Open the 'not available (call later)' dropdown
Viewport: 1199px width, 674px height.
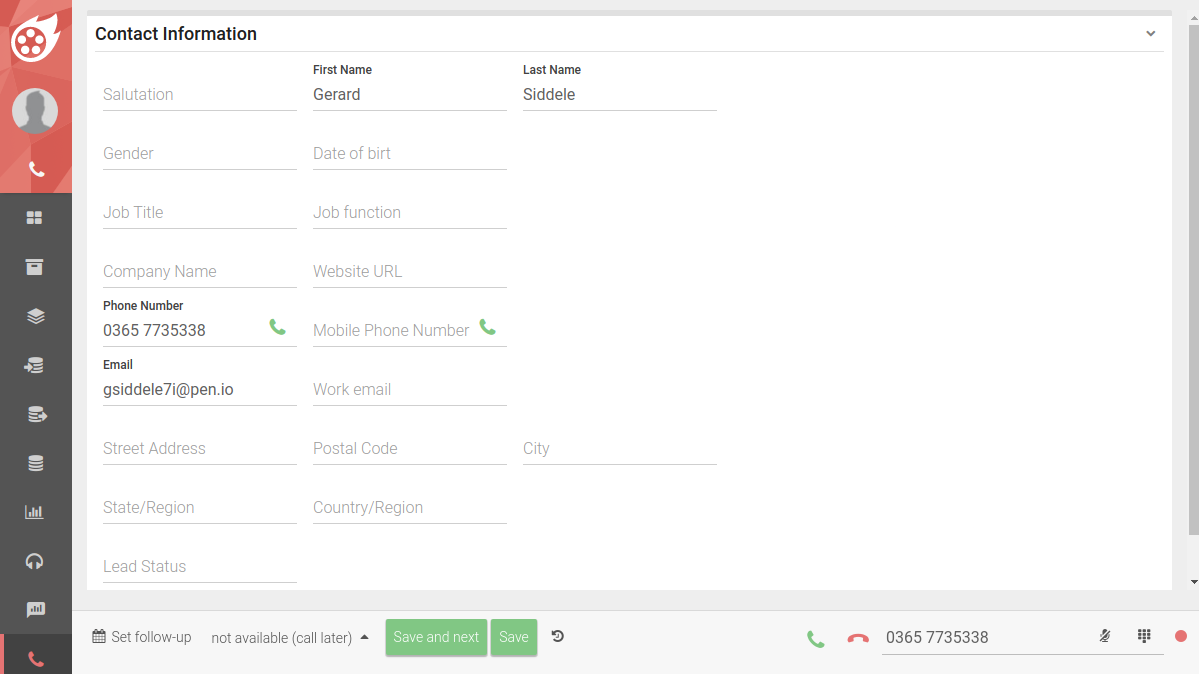290,638
